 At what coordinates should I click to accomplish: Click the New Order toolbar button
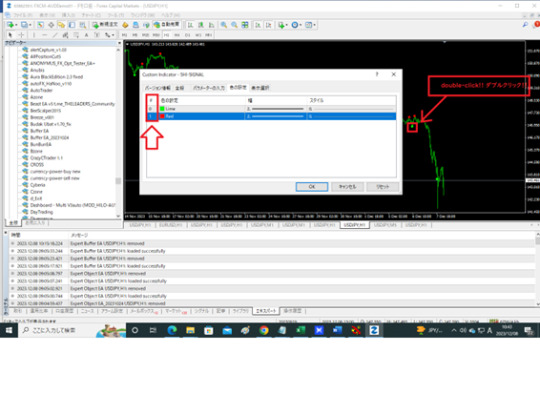105,25
